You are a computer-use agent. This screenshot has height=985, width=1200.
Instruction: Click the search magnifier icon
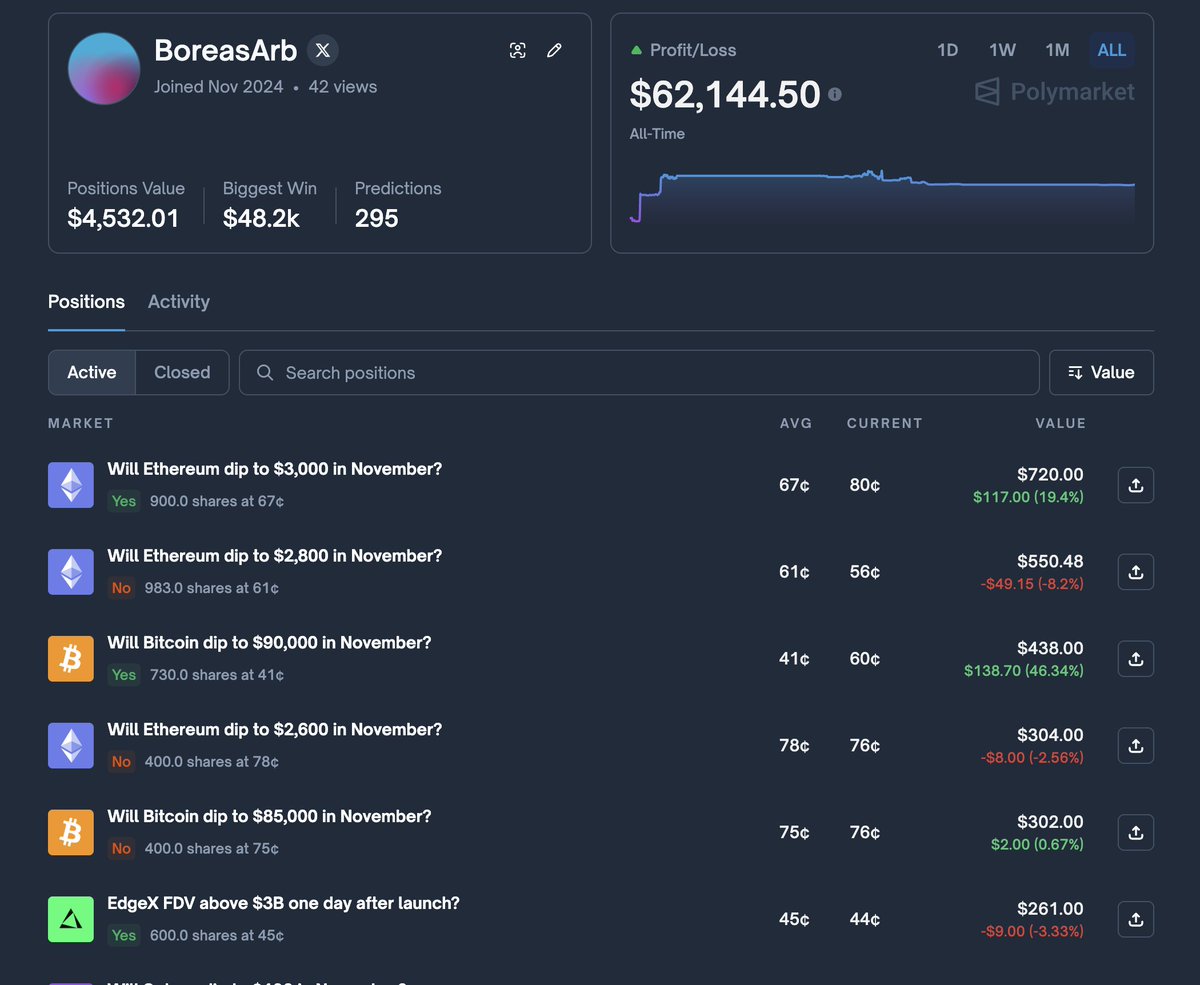pos(265,372)
